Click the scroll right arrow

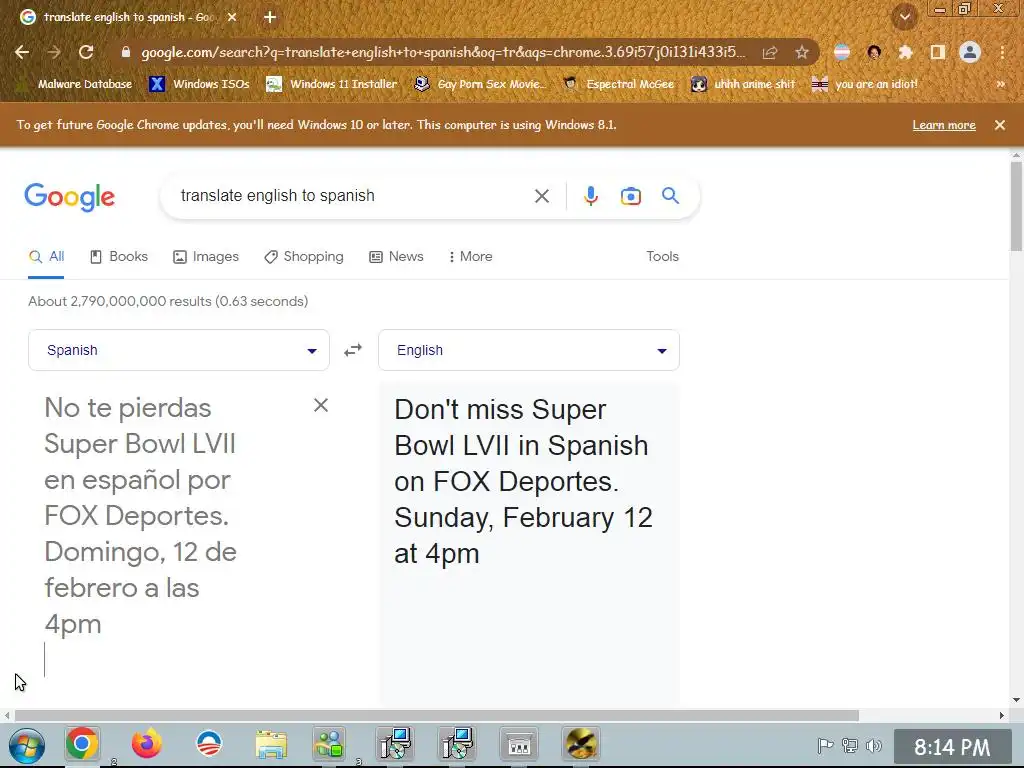pyautogui.click(x=1001, y=716)
